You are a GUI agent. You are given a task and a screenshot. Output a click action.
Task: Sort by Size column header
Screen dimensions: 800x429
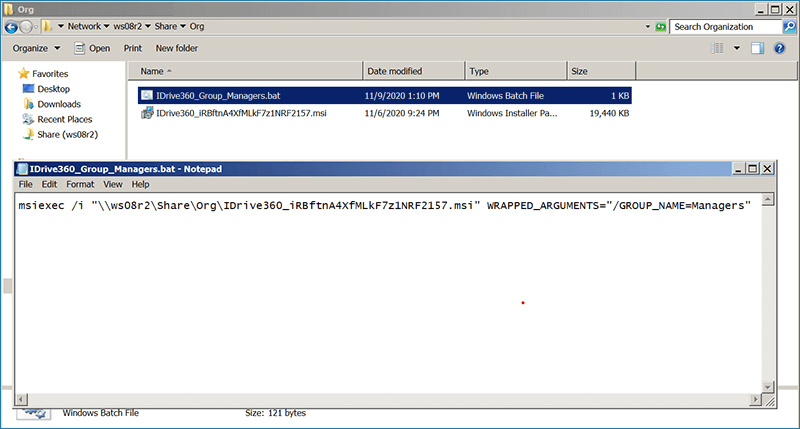pos(601,71)
